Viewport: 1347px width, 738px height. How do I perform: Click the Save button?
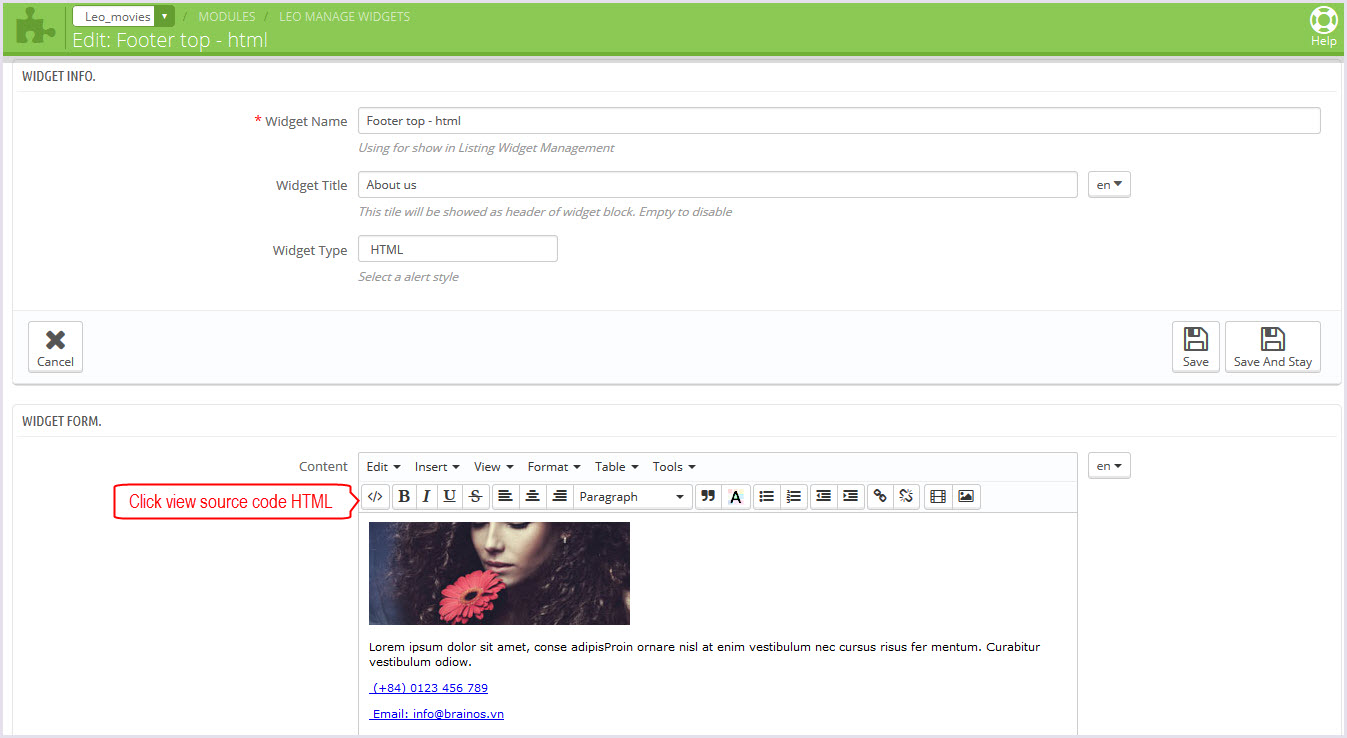[1196, 347]
